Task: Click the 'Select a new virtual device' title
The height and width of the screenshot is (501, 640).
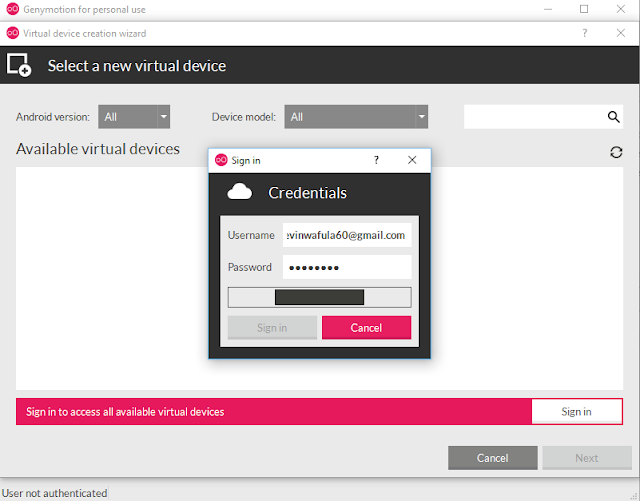Action: 137,66
